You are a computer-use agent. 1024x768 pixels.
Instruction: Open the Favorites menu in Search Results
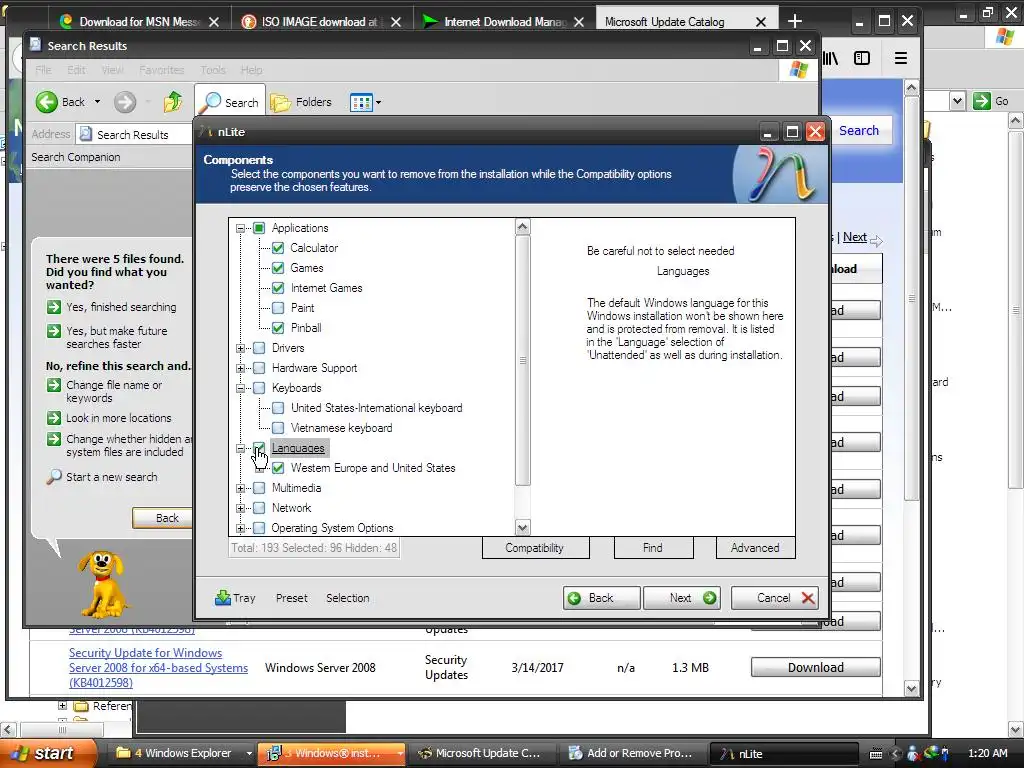pyautogui.click(x=161, y=70)
